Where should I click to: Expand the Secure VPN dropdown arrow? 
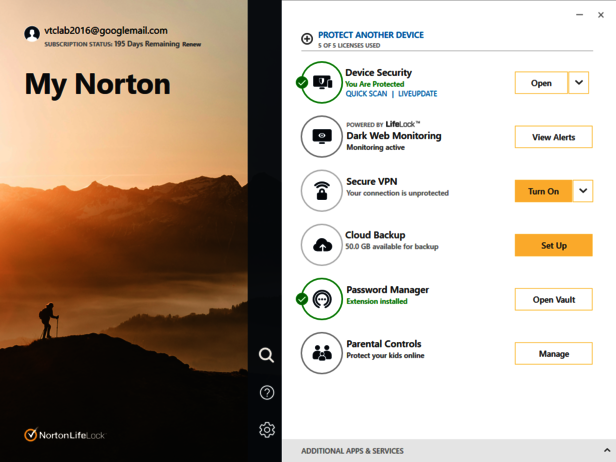coord(583,191)
